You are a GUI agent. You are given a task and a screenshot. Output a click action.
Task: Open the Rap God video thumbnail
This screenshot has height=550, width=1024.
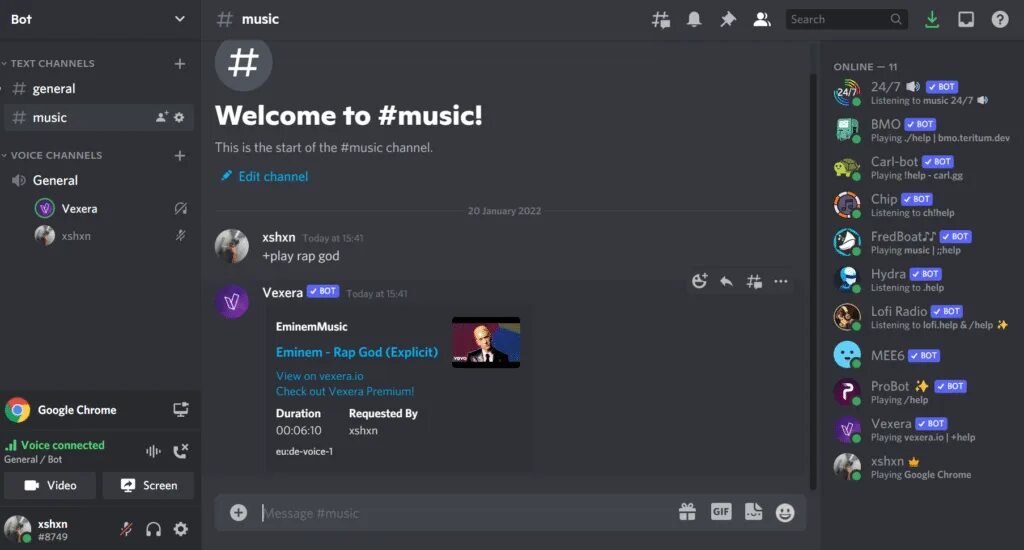click(486, 342)
